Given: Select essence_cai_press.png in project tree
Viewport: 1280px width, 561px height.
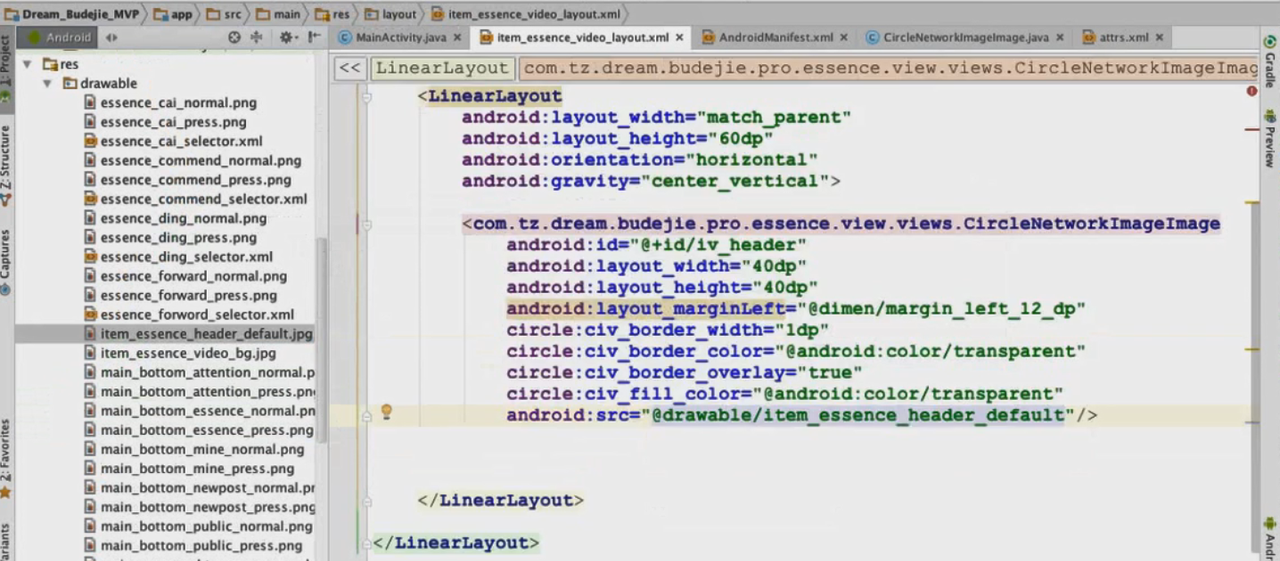Looking at the screenshot, I should (x=165, y=122).
